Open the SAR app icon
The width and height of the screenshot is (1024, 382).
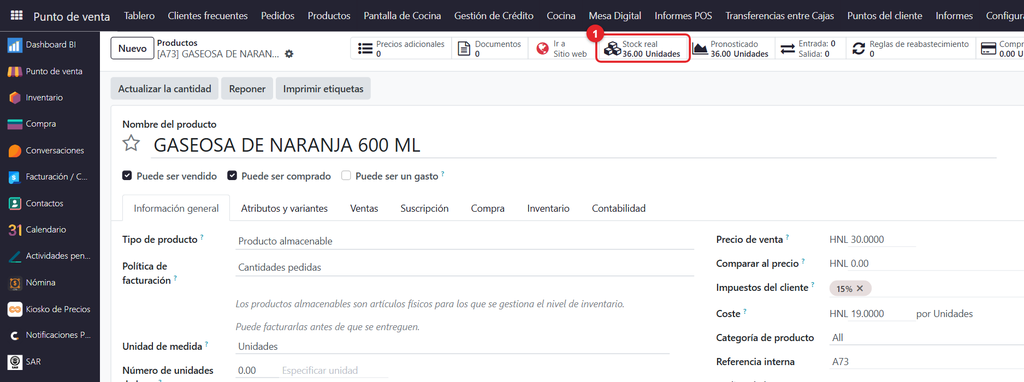pos(15,361)
